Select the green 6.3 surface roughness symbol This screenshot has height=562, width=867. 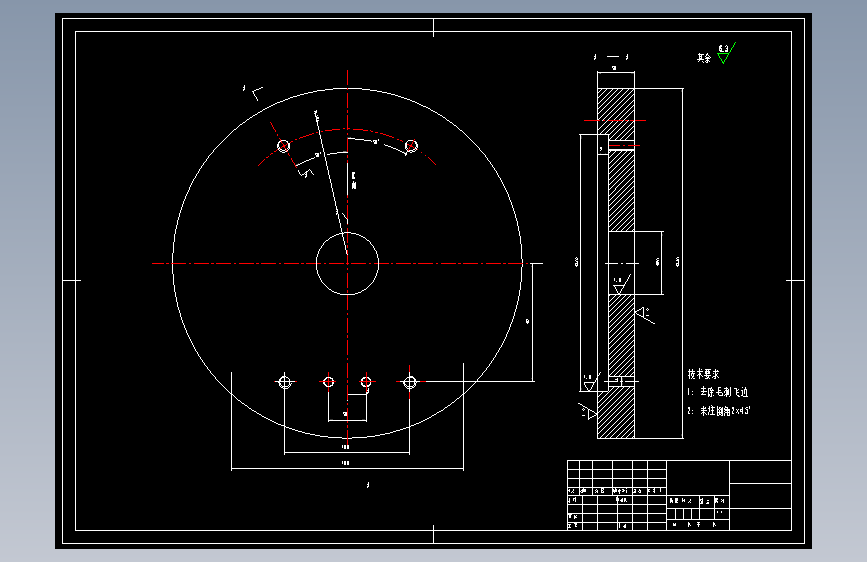click(726, 54)
